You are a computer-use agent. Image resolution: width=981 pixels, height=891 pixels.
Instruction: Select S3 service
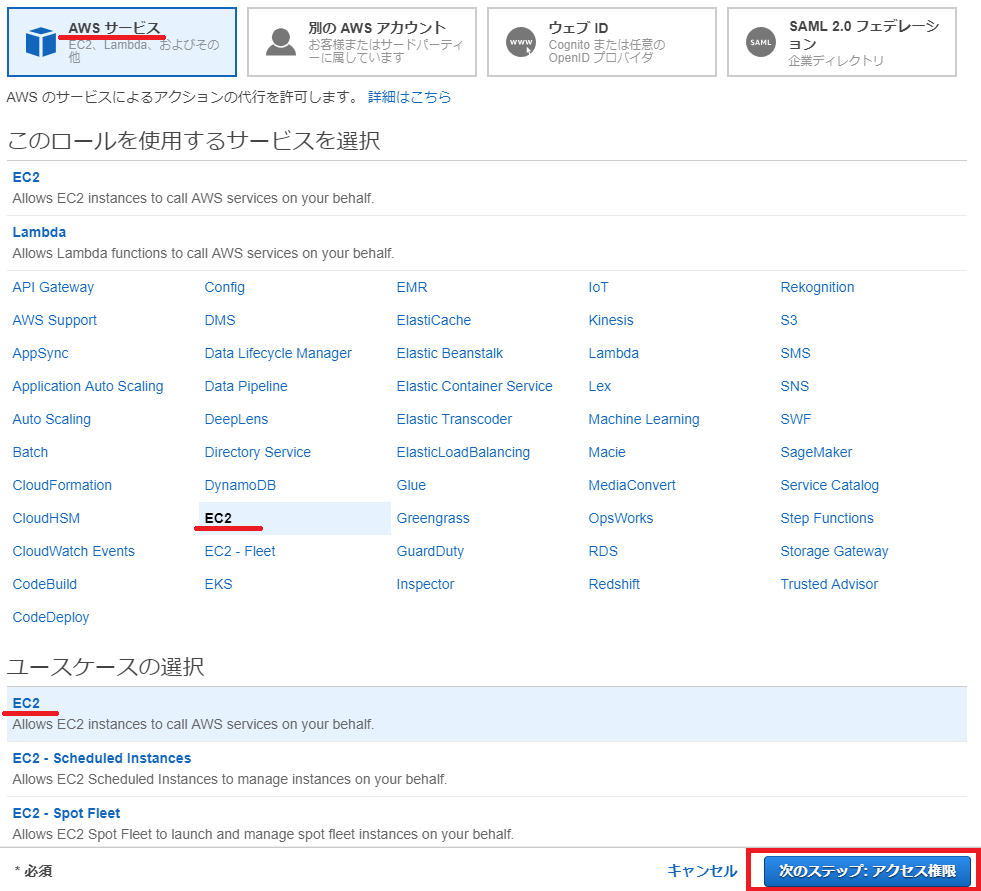point(789,320)
